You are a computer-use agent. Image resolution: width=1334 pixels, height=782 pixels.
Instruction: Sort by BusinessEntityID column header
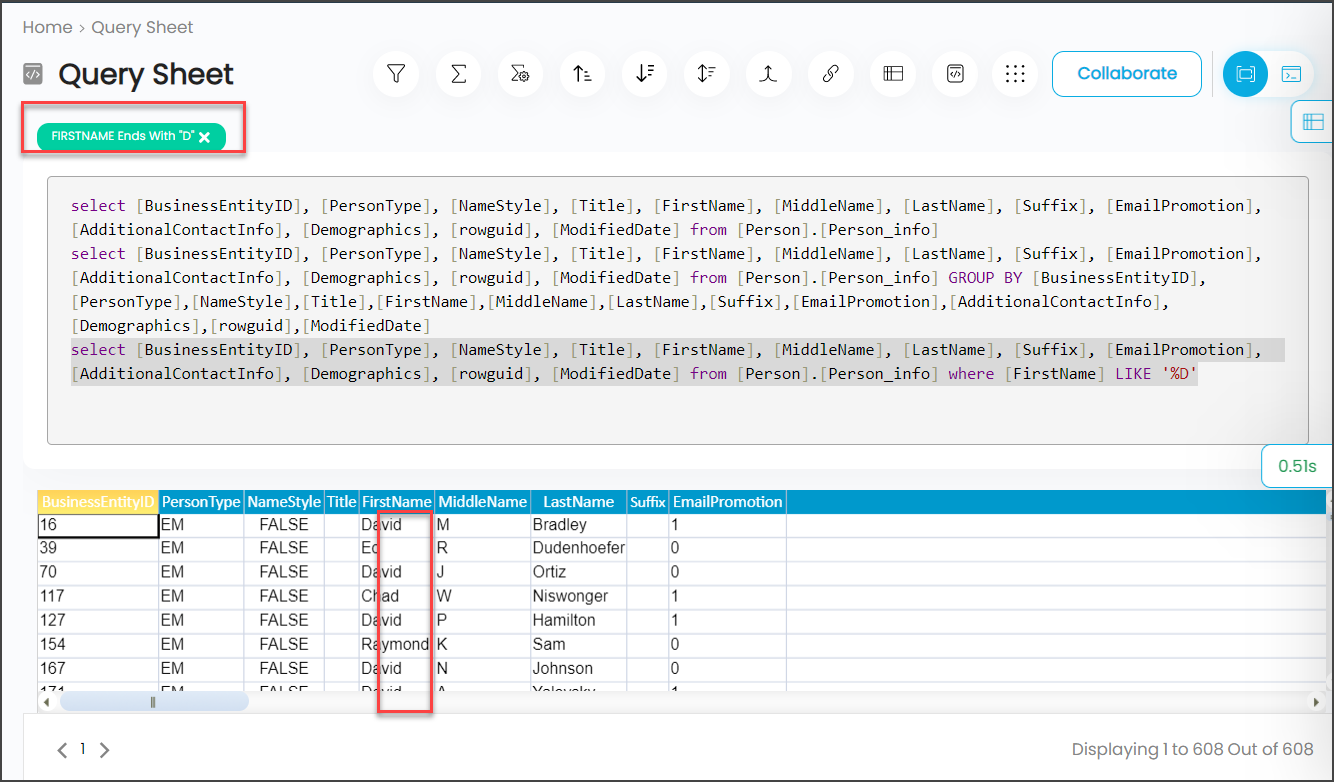pyautogui.click(x=98, y=502)
